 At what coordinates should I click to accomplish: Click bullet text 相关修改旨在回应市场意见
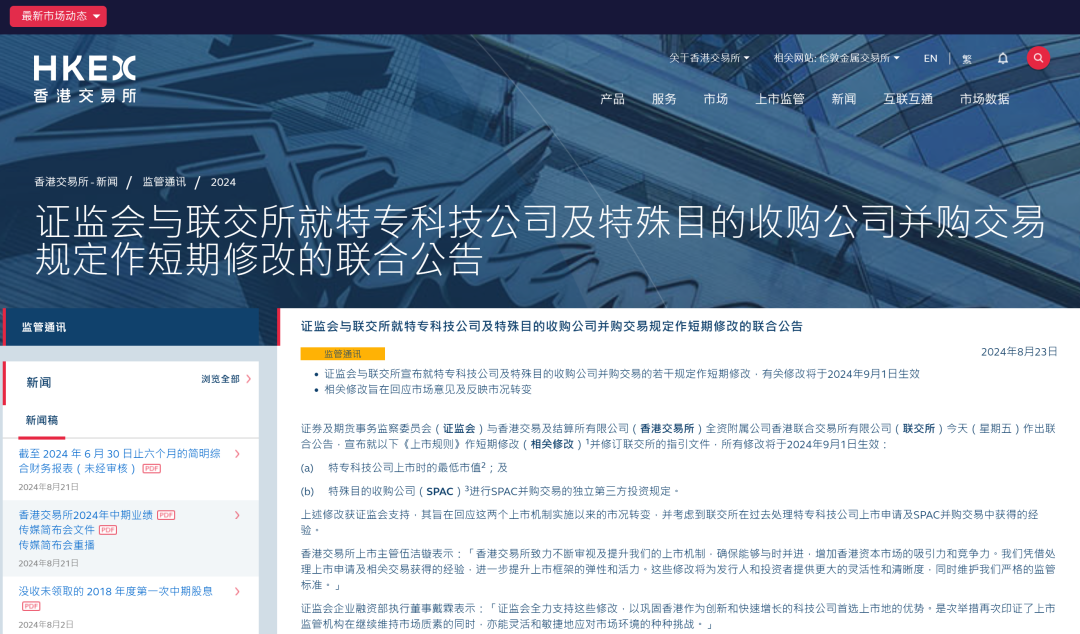pyautogui.click(x=428, y=389)
